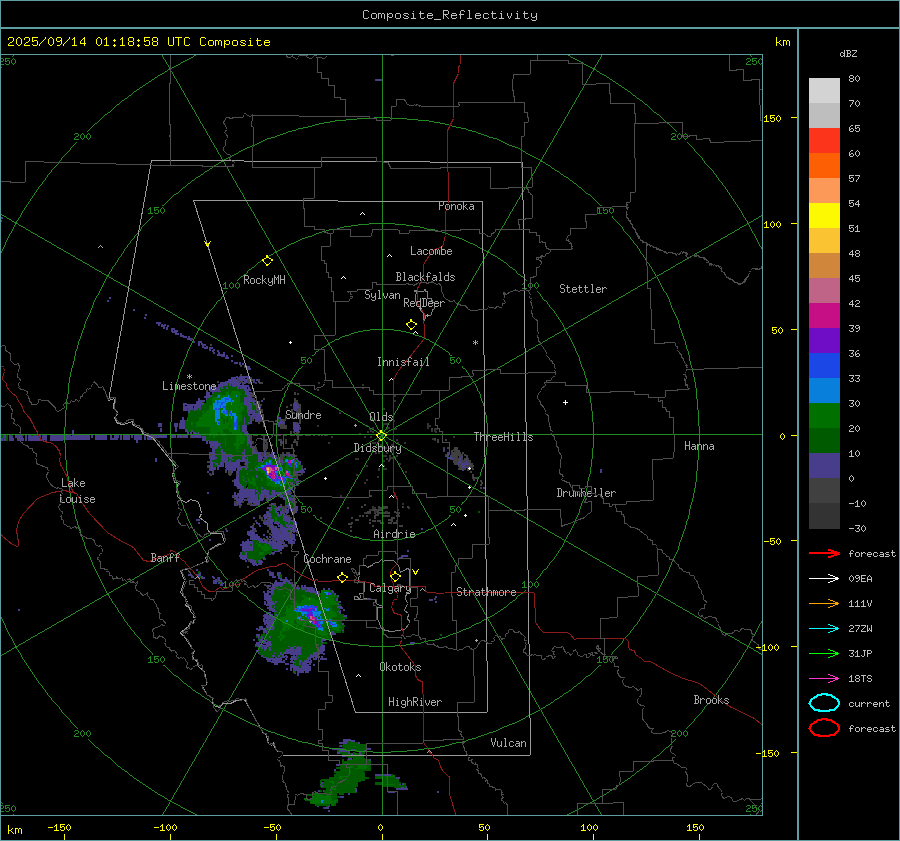900x841 pixels.
Task: Click the green 31JP arrow in legend
Action: (824, 653)
